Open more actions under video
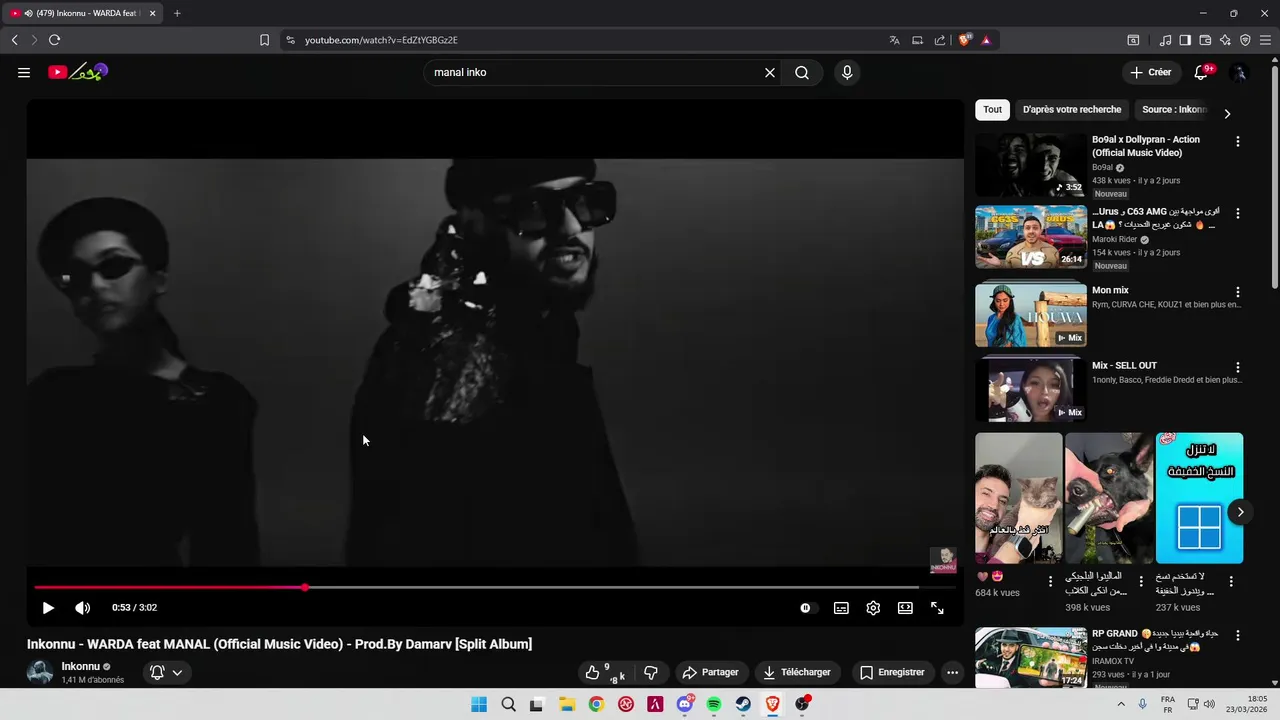Image resolution: width=1280 pixels, height=720 pixels. pyautogui.click(x=952, y=672)
